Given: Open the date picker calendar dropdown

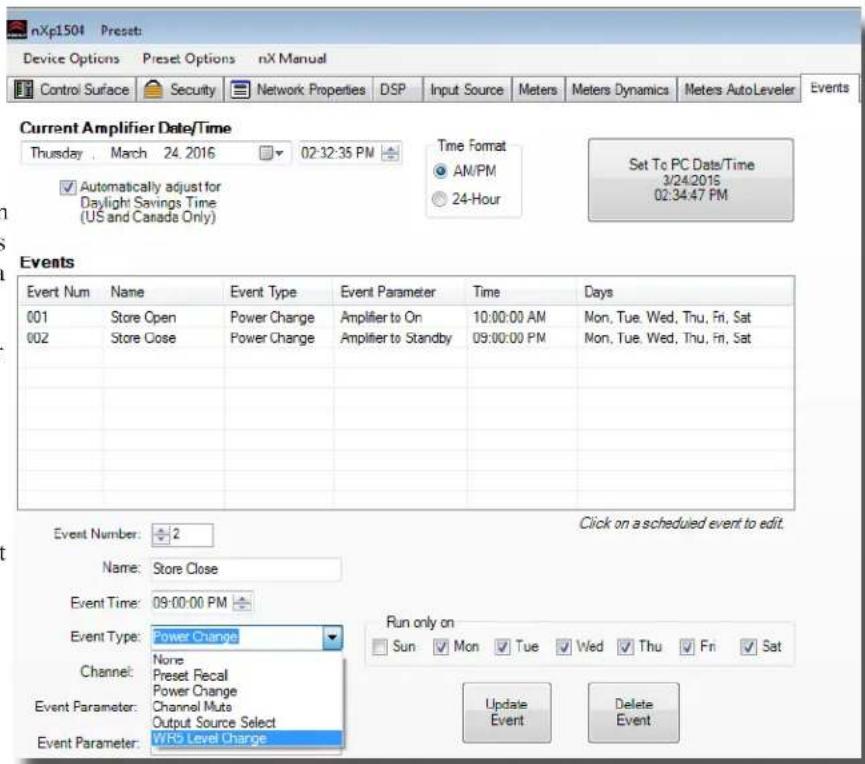Looking at the screenshot, I should click(271, 153).
